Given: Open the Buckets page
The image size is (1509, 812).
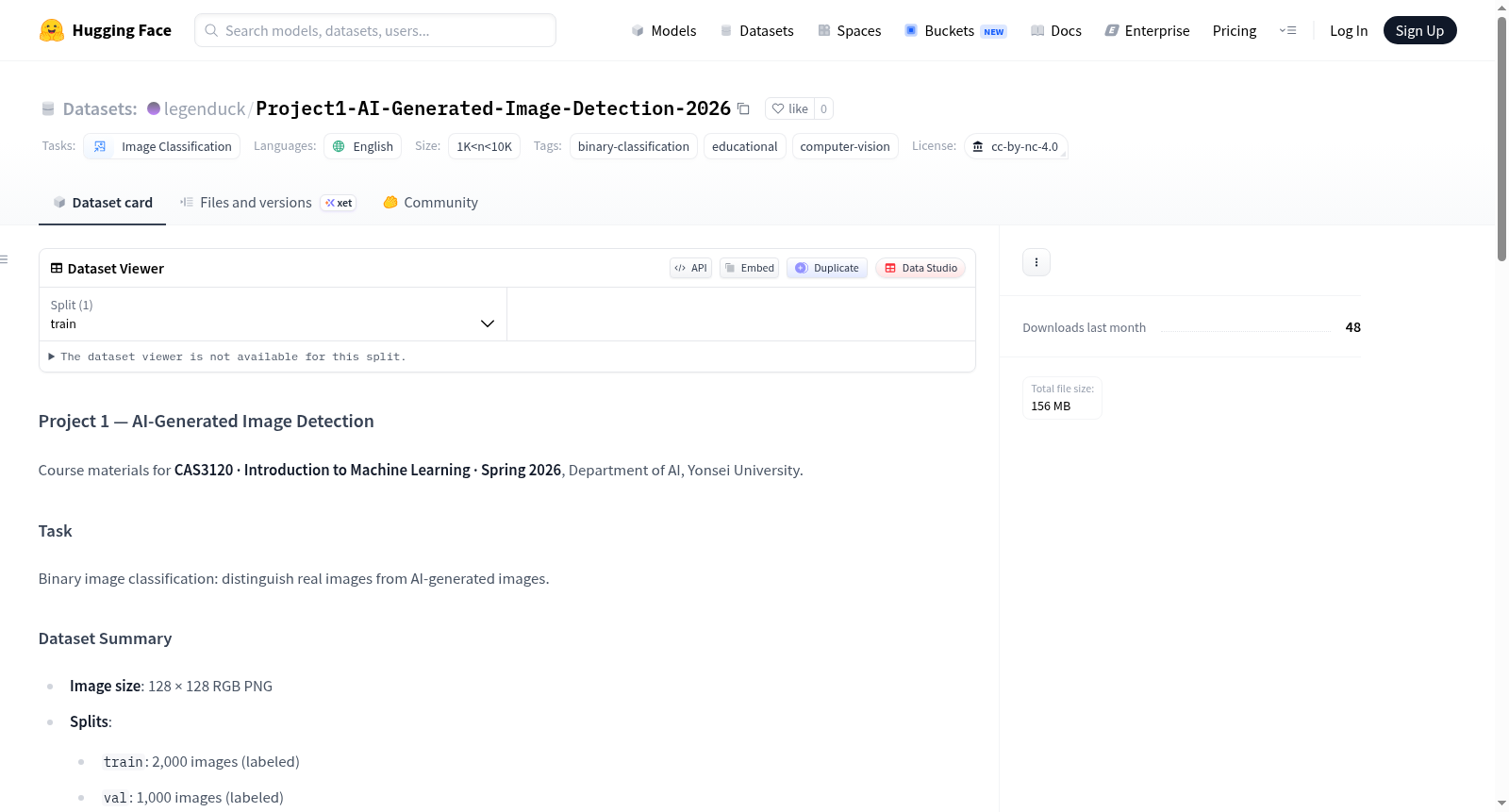Looking at the screenshot, I should [955, 30].
